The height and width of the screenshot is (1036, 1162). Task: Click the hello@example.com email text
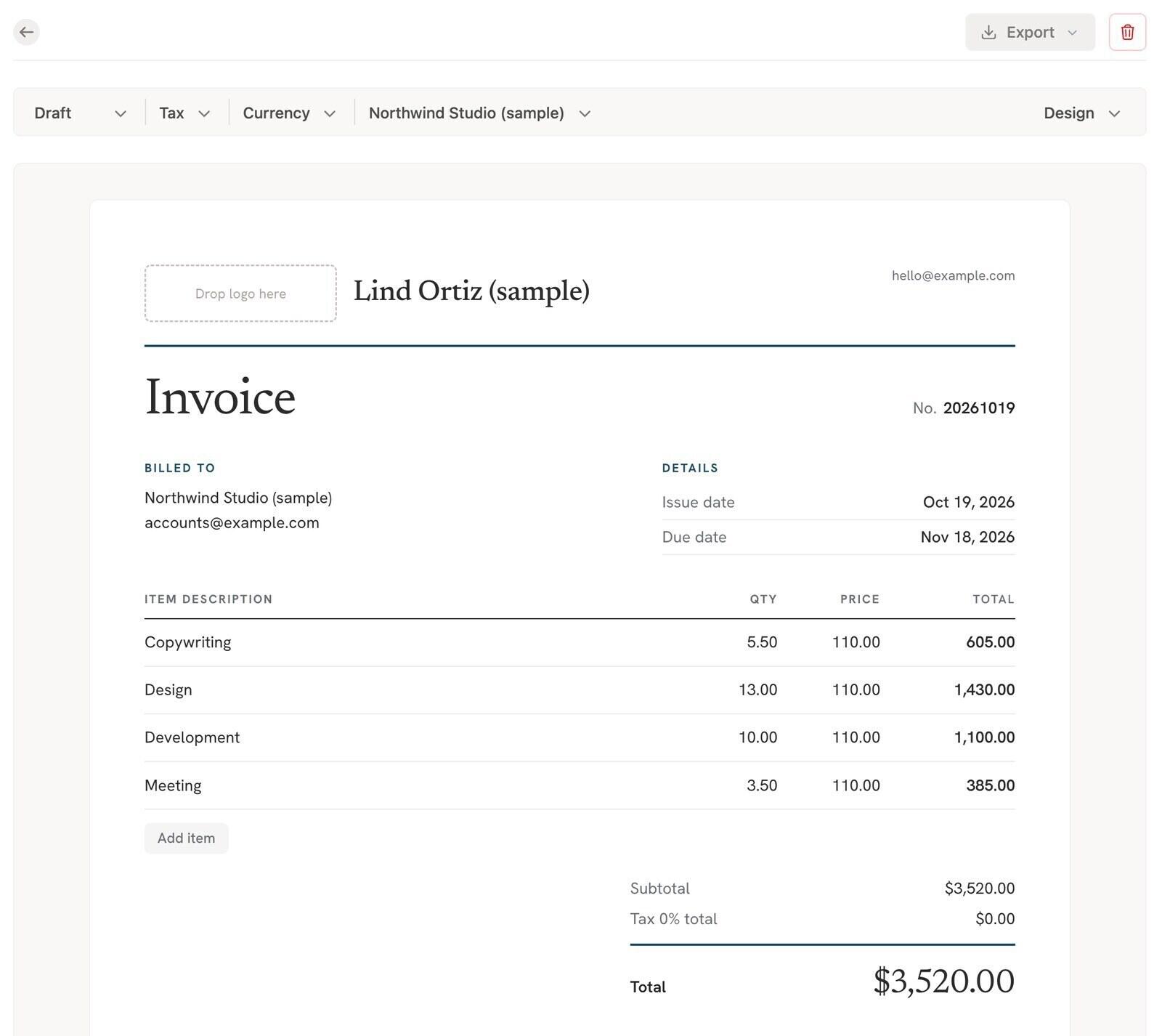[953, 276]
